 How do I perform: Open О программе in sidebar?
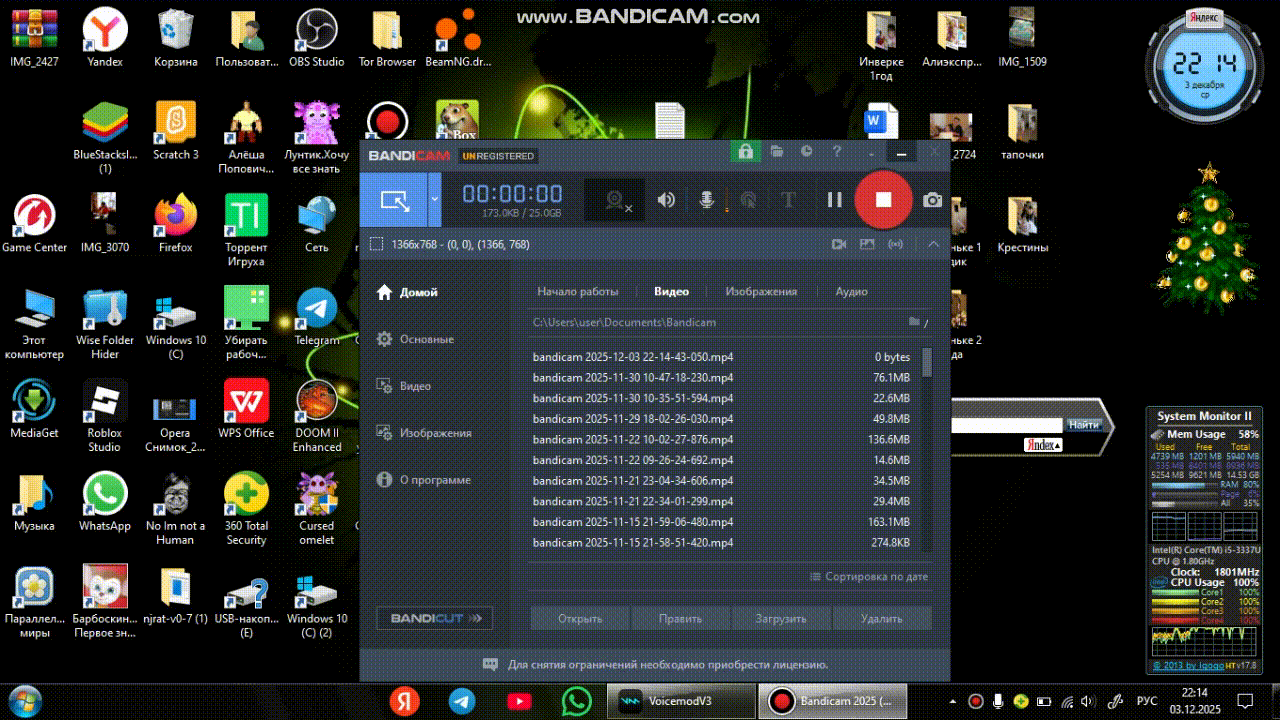coord(423,480)
